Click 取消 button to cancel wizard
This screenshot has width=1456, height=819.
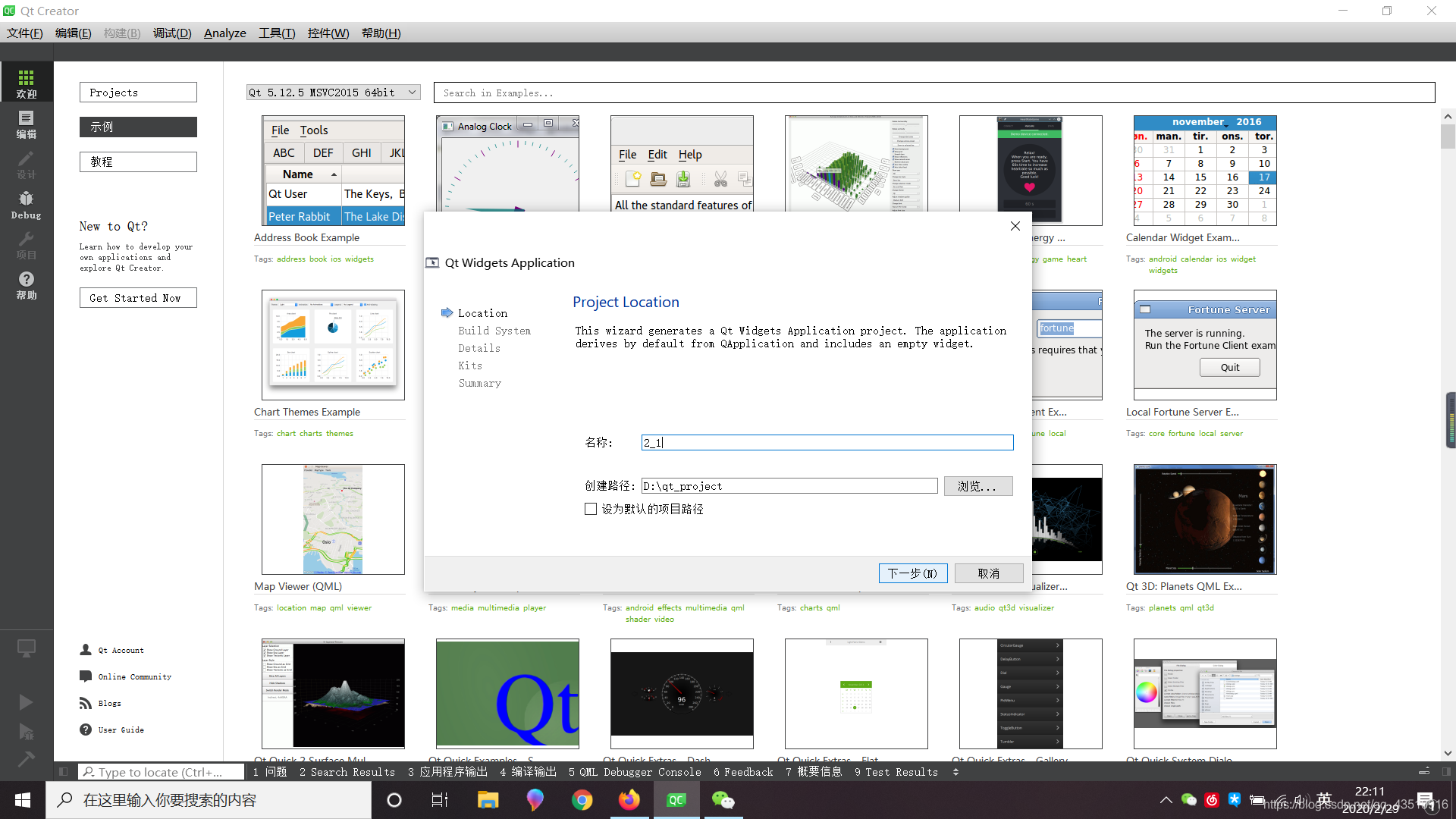coord(989,573)
